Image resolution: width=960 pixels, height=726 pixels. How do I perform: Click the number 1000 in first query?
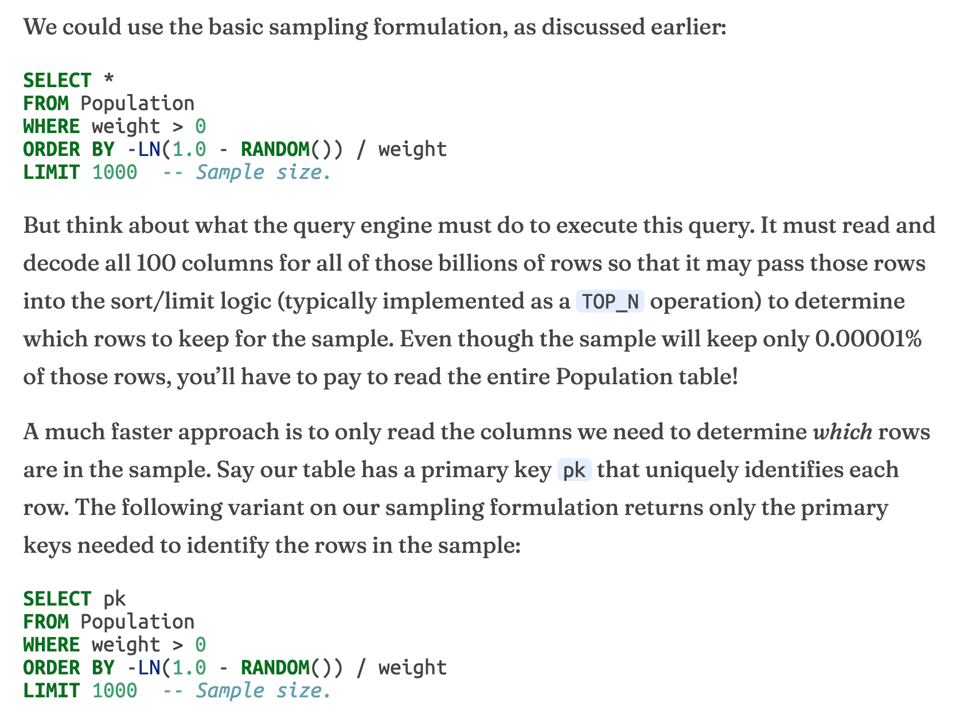(x=114, y=172)
